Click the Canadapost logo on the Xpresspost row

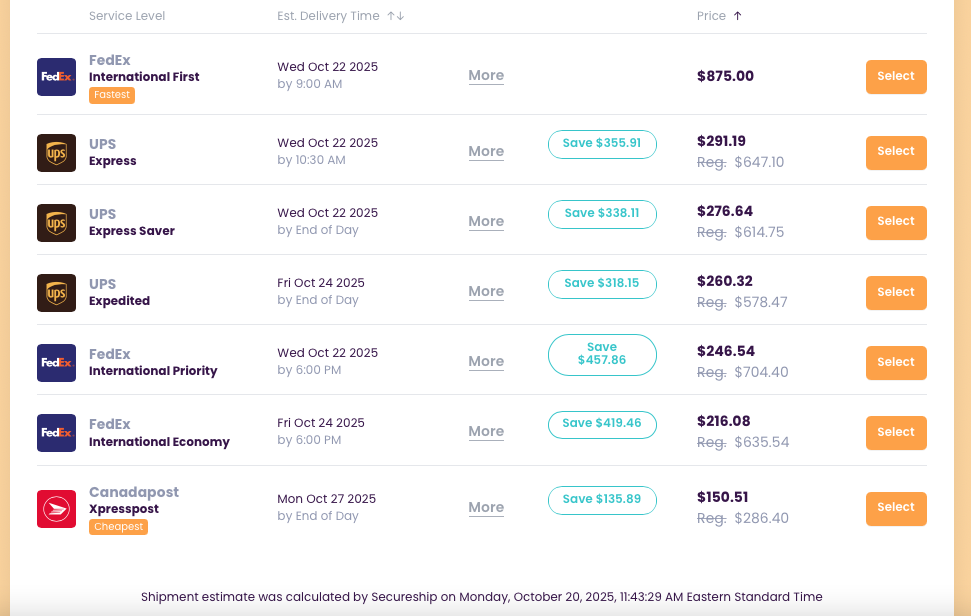coord(56,508)
